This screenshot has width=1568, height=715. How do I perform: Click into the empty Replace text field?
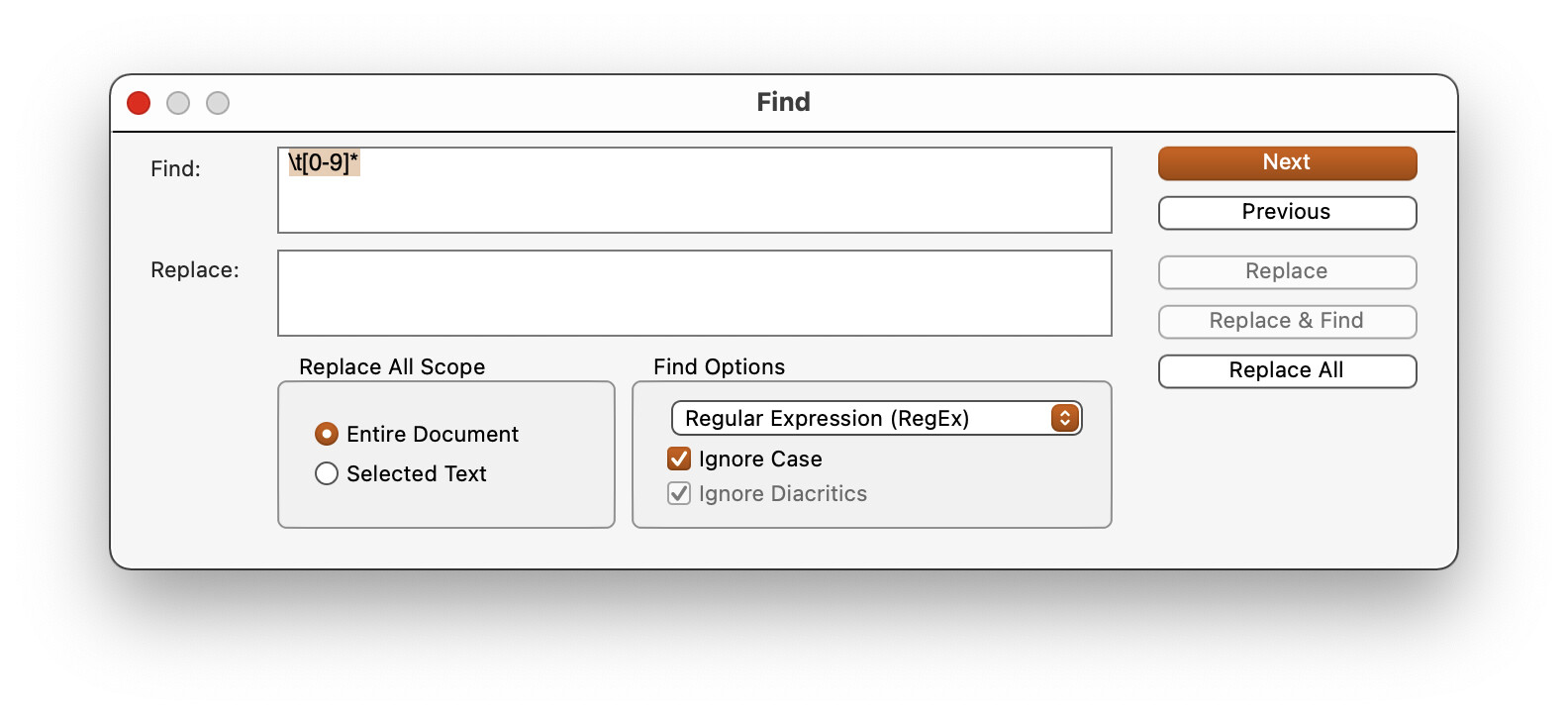tap(694, 293)
